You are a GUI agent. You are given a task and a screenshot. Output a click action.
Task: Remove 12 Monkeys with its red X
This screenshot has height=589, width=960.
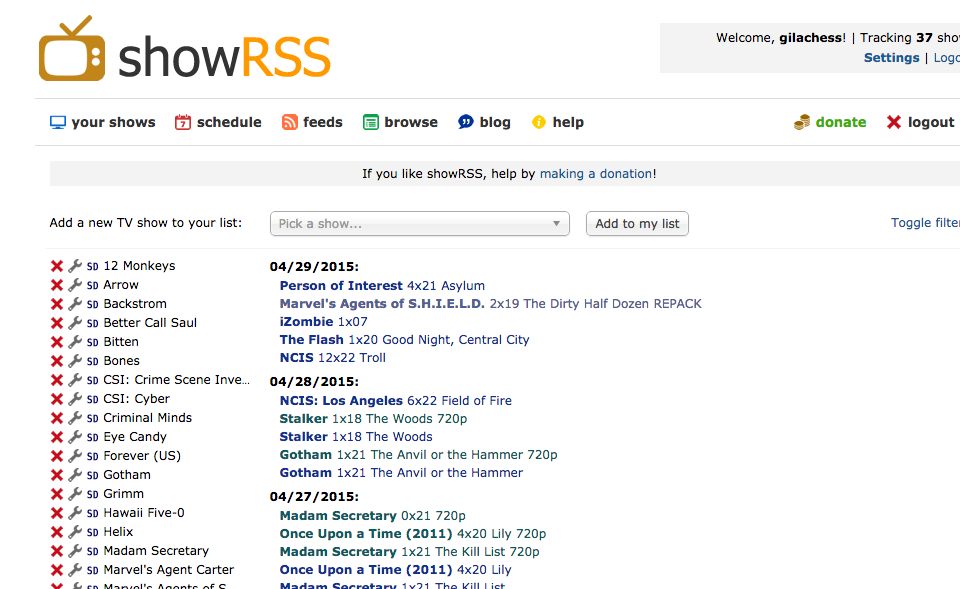(x=57, y=266)
